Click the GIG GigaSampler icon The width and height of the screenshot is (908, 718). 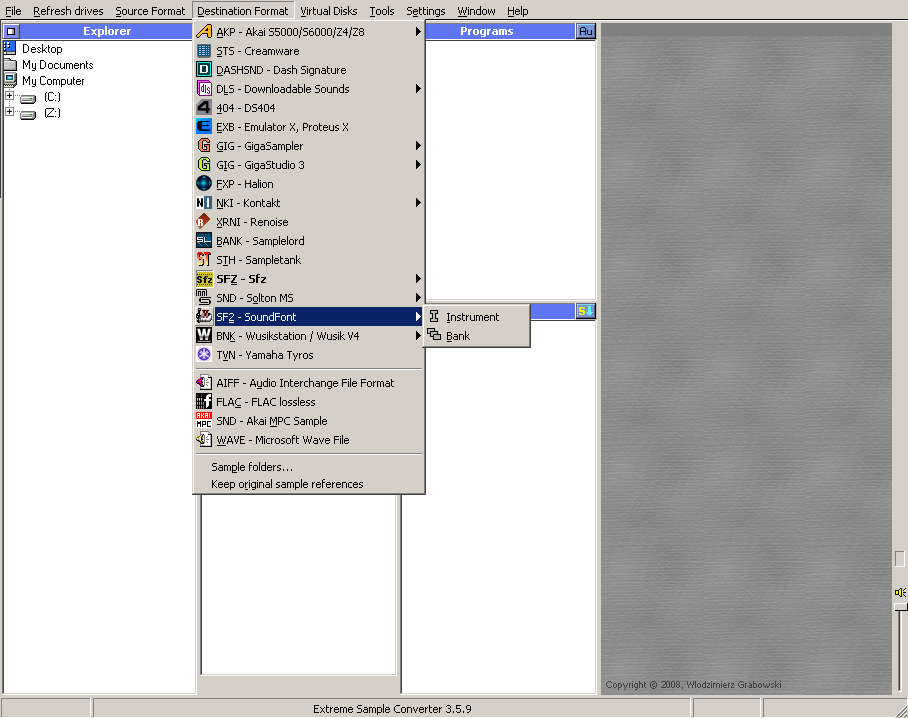(x=204, y=146)
